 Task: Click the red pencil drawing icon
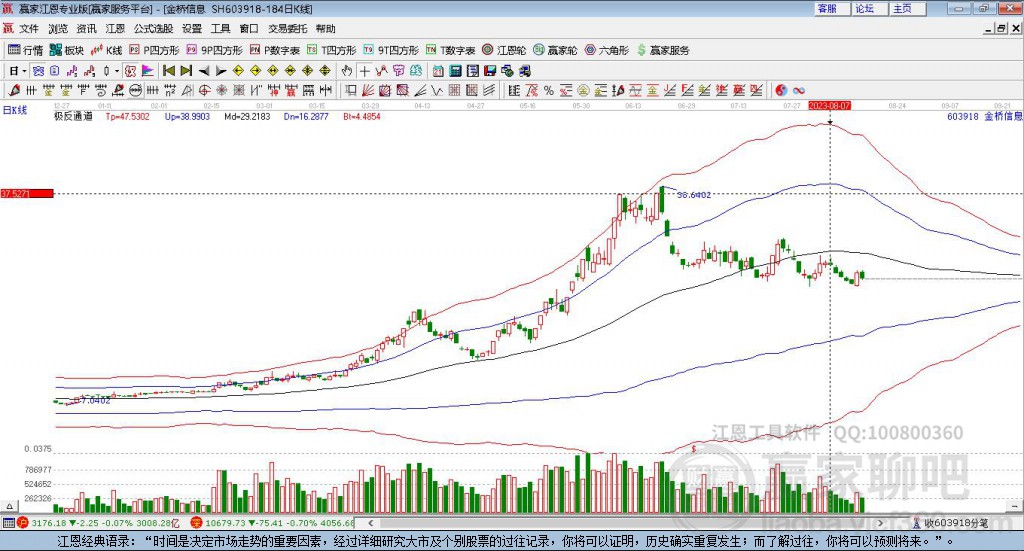coord(14,90)
